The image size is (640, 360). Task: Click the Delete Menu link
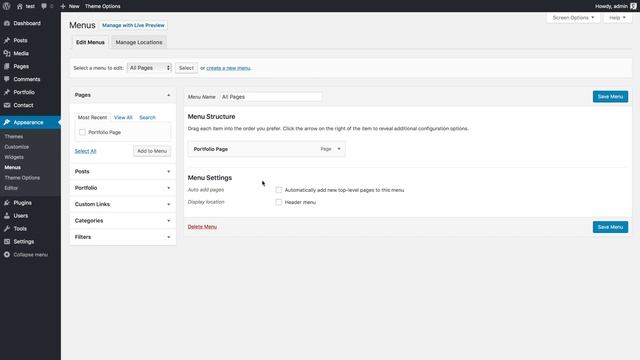202,227
